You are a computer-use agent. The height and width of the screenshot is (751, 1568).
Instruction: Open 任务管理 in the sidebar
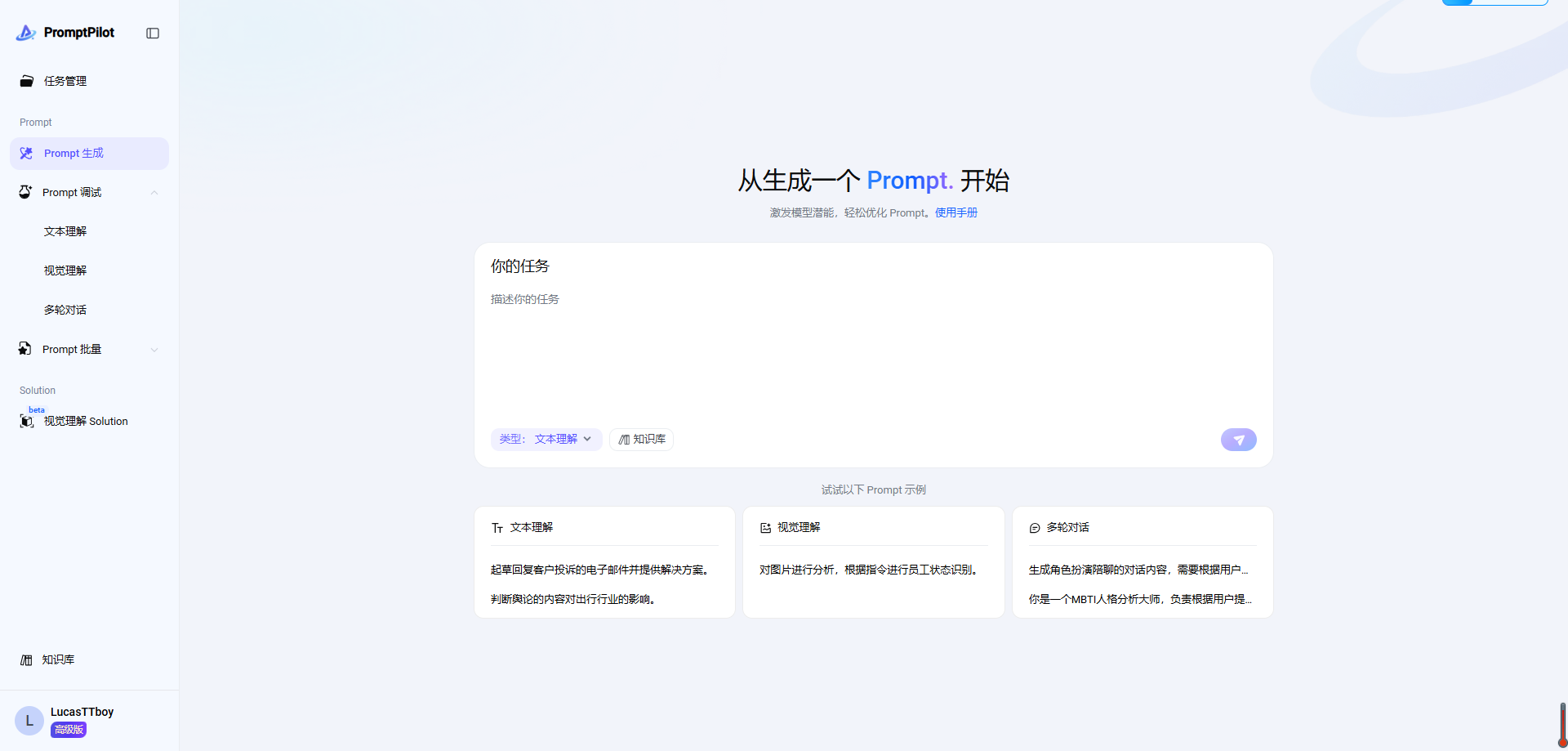click(90, 81)
